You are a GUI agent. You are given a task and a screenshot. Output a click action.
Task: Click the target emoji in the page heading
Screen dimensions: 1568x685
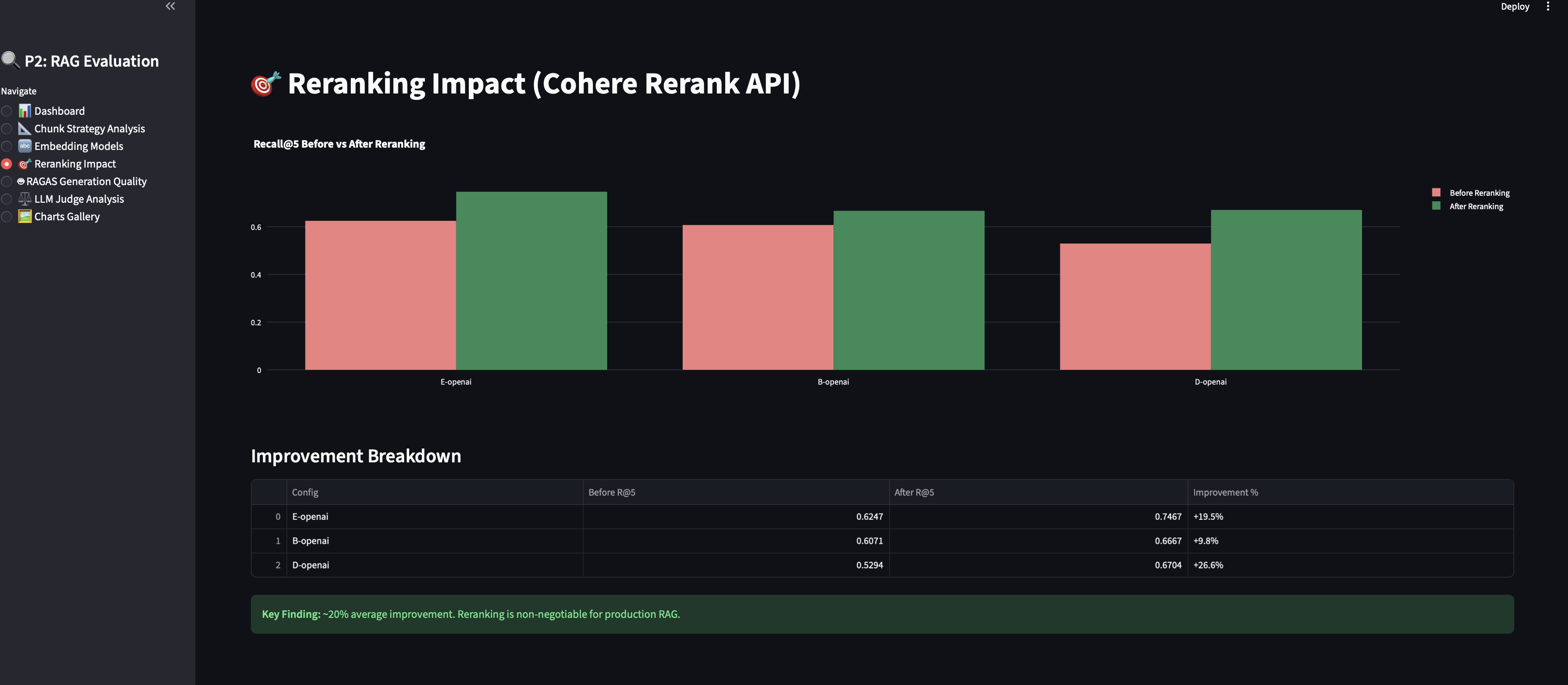[x=266, y=83]
